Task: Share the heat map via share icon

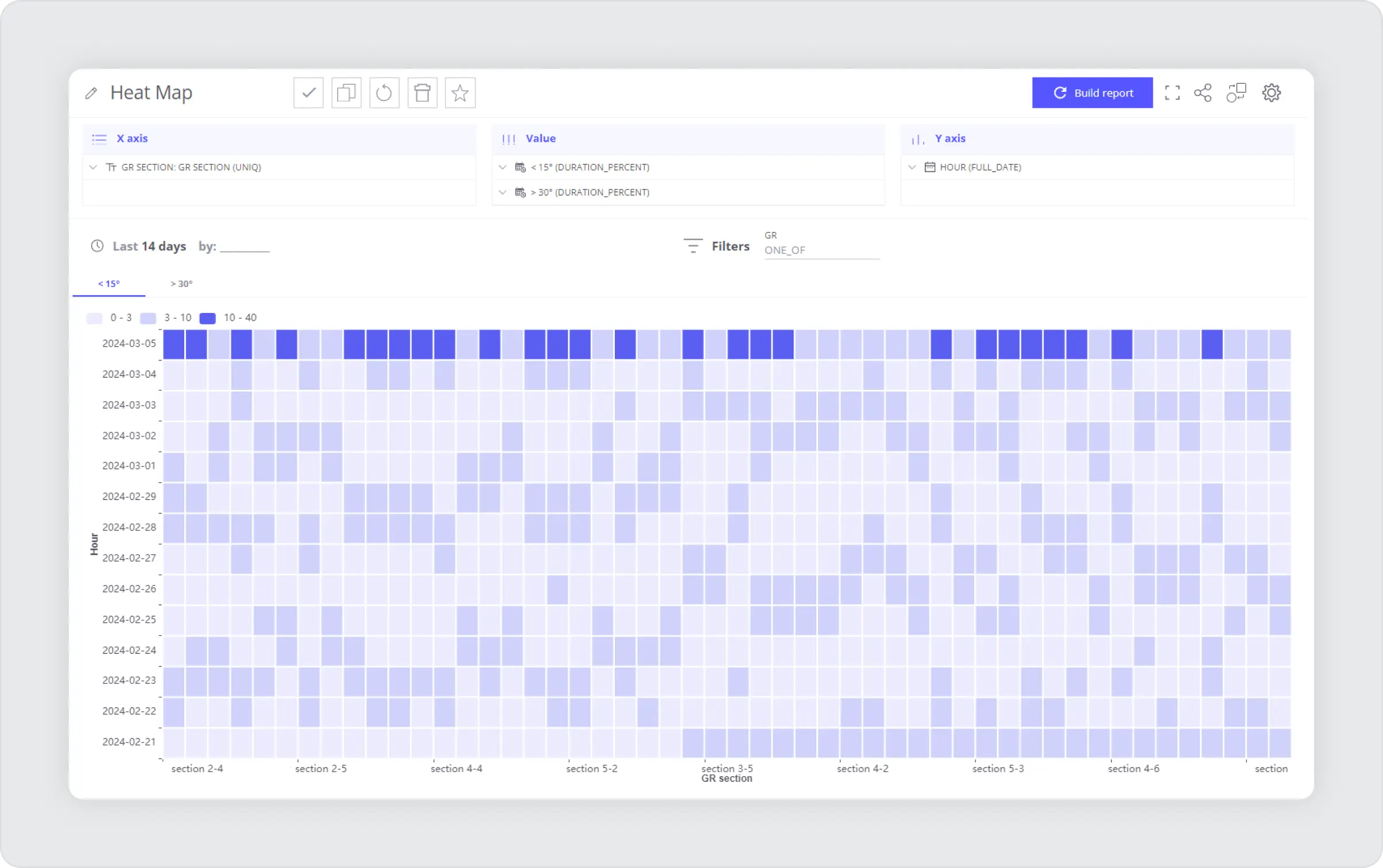Action: pos(1203,92)
